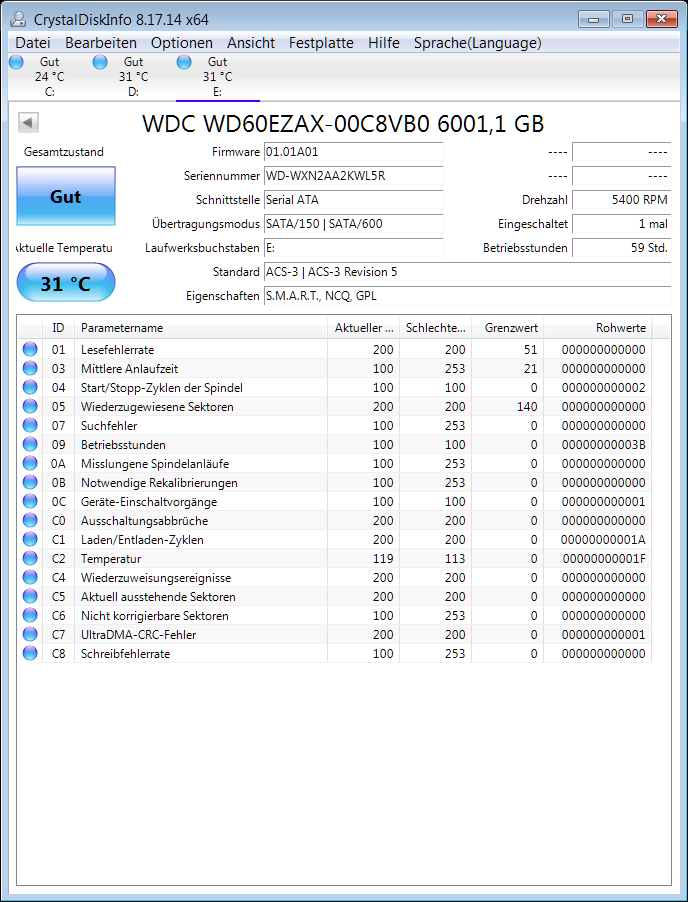Image resolution: width=688 pixels, height=902 pixels.
Task: Click status orb for Wiederzuweisungsereignisse row
Action: click(30, 577)
